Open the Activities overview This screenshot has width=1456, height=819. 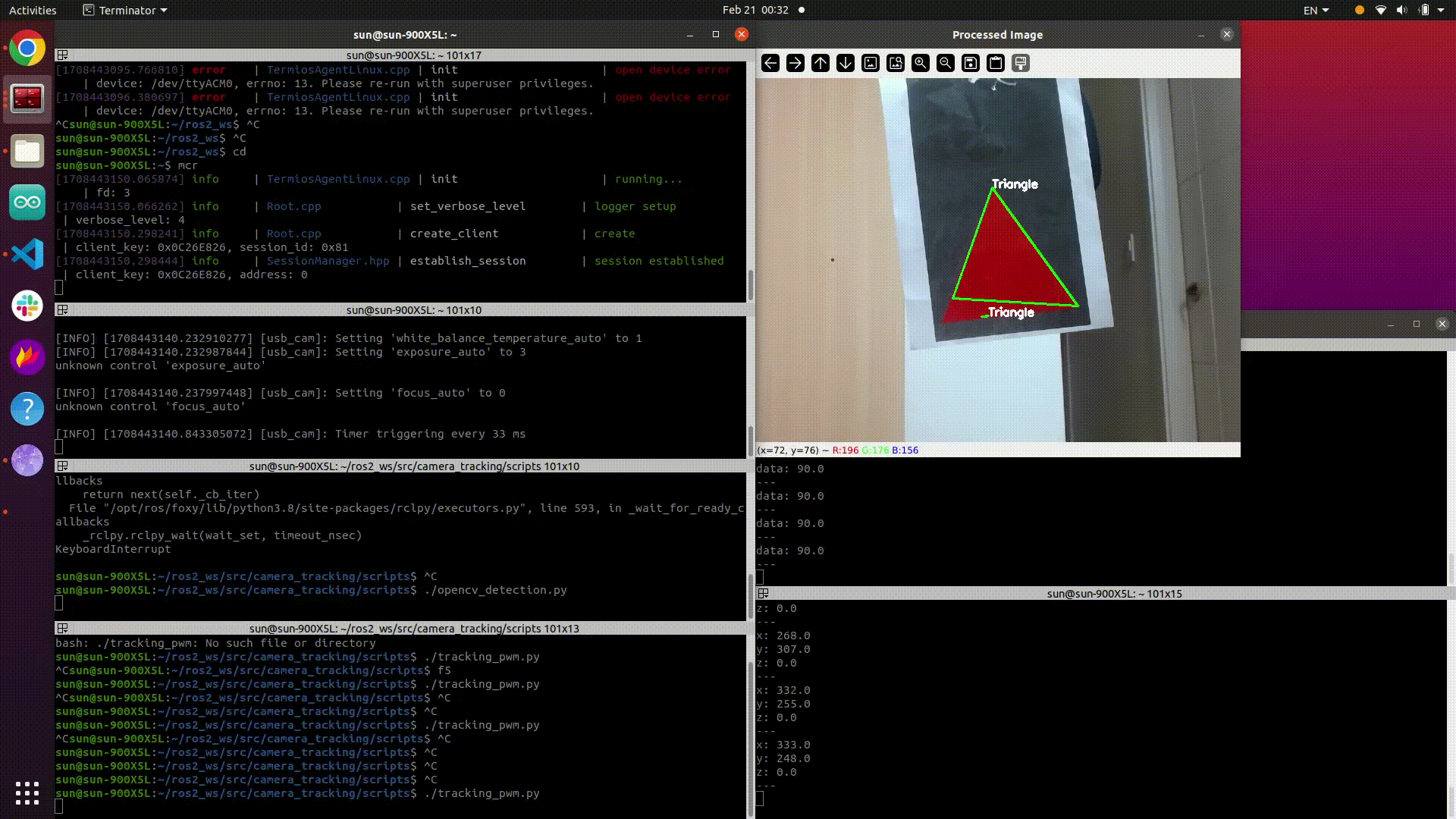pyautogui.click(x=33, y=10)
